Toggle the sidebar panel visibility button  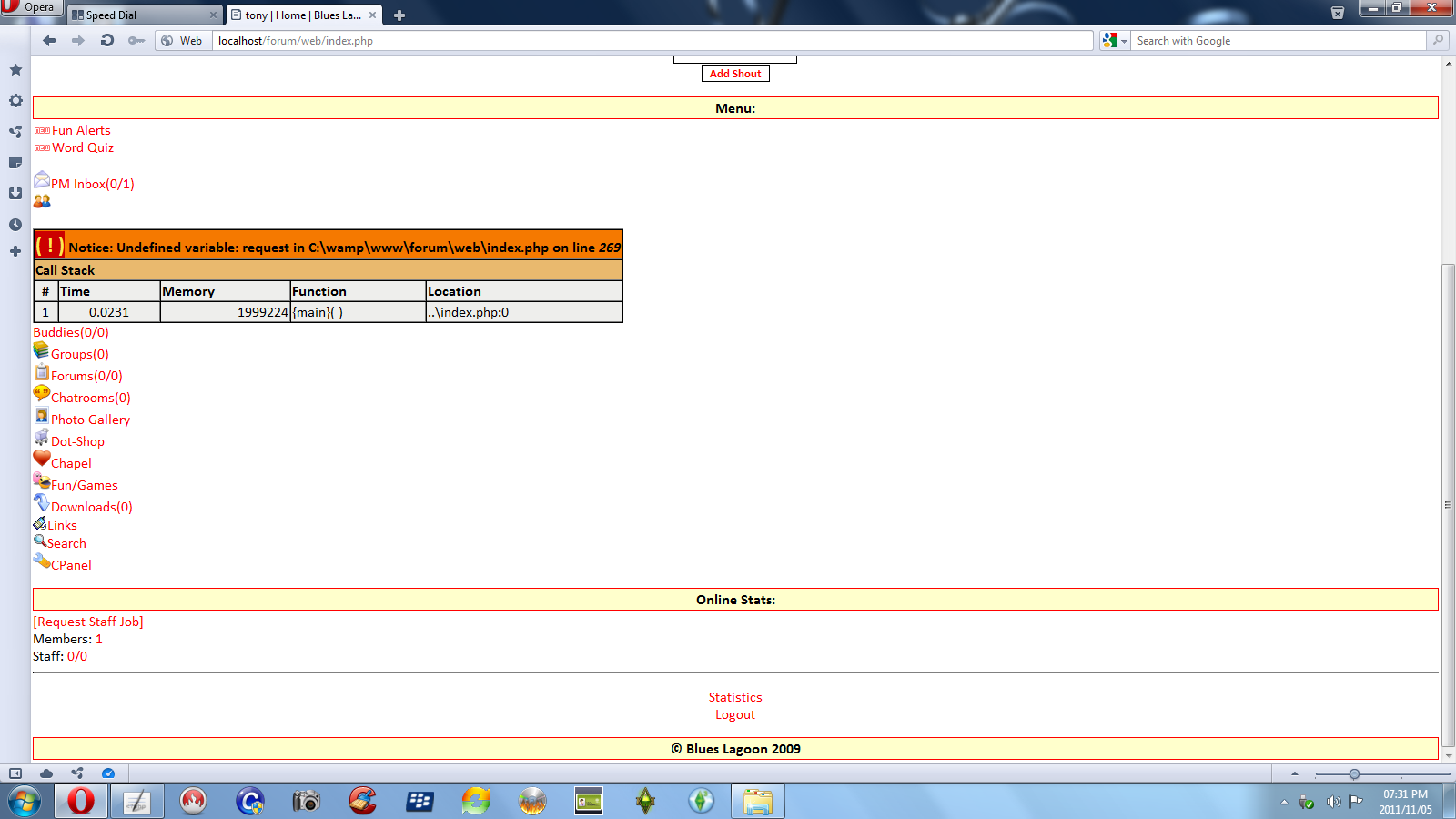(x=15, y=773)
